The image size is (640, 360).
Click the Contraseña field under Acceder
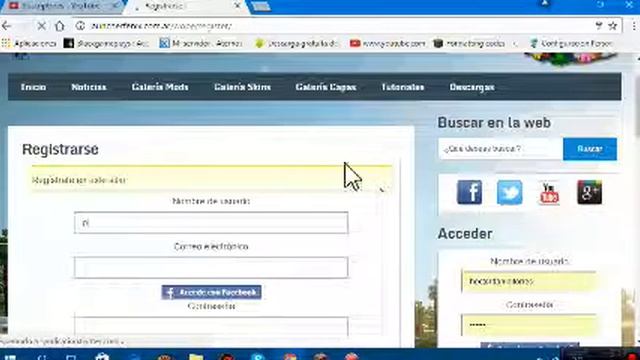(x=529, y=325)
